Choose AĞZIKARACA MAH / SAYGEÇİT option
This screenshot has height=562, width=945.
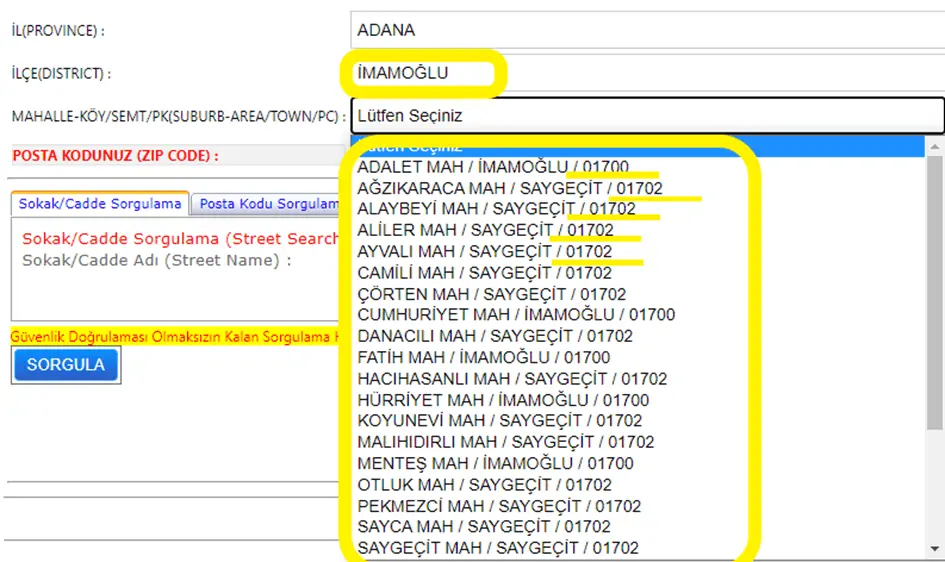click(509, 188)
